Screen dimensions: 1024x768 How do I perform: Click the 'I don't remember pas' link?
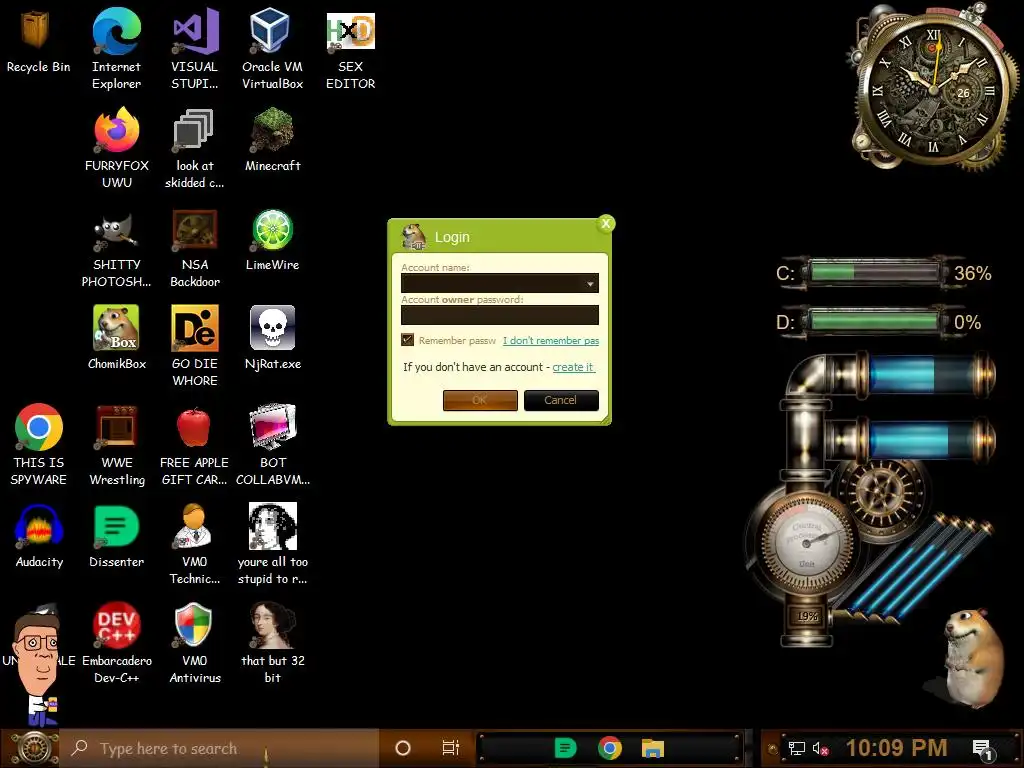pyautogui.click(x=551, y=340)
